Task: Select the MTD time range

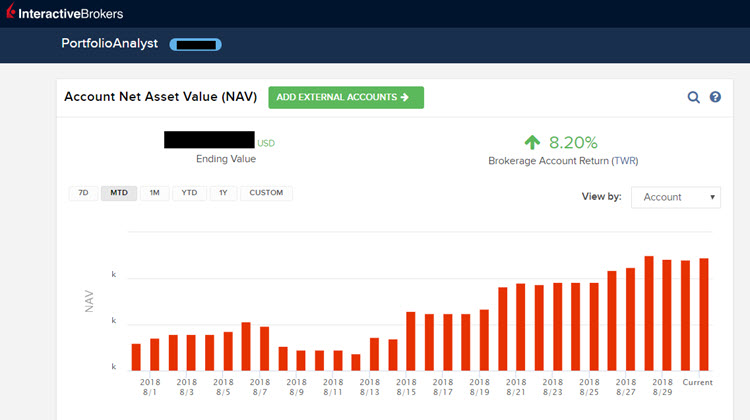Action: point(119,193)
